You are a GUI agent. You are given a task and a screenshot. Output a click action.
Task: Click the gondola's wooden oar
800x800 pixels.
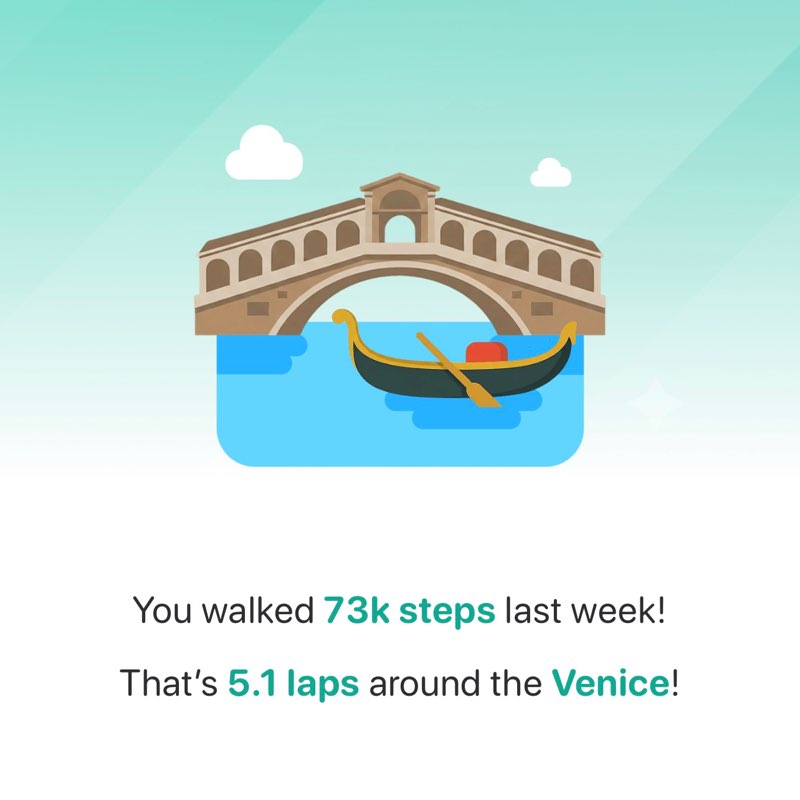tap(458, 370)
